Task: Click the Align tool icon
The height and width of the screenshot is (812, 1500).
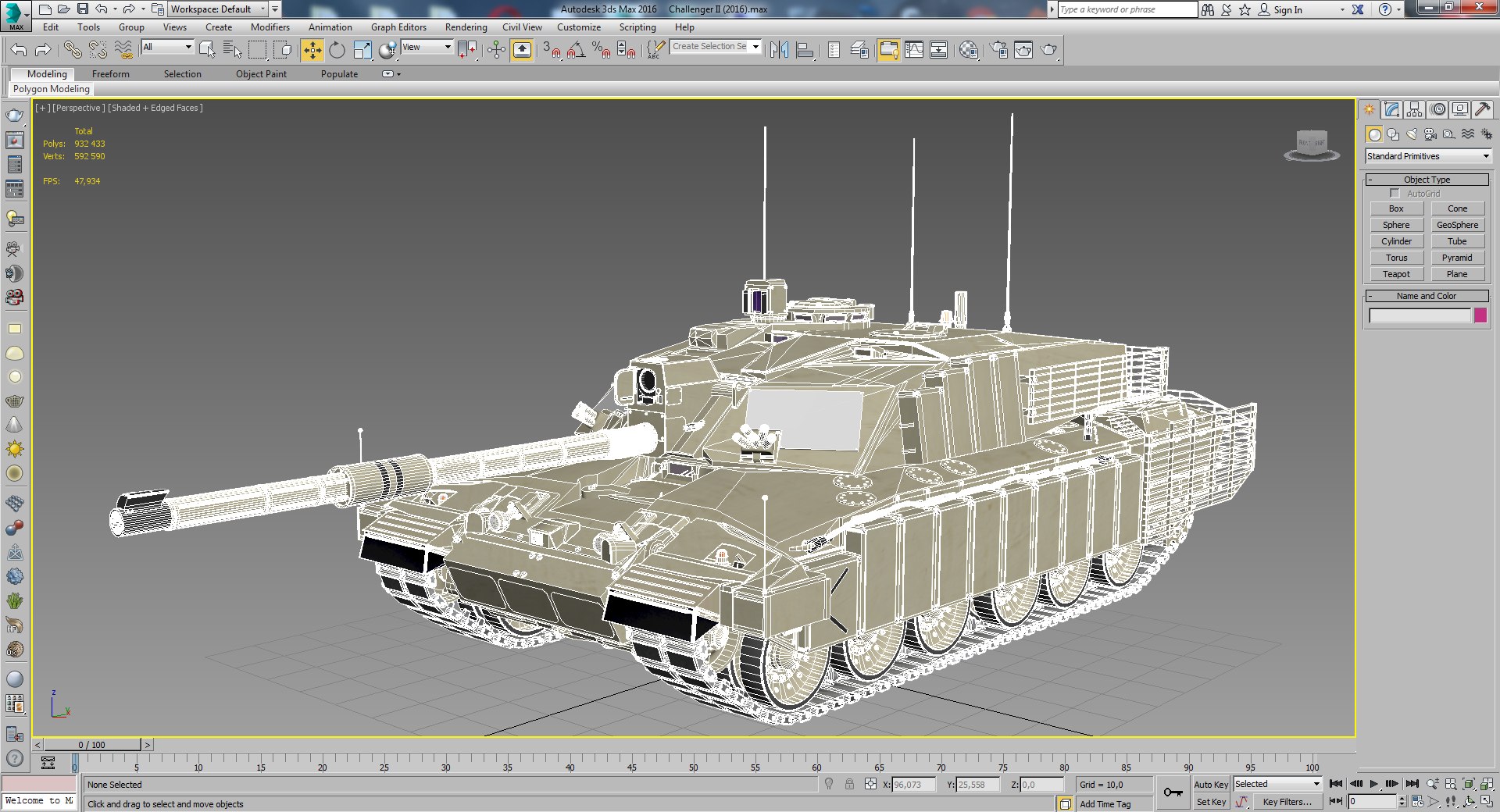Action: (x=805, y=50)
